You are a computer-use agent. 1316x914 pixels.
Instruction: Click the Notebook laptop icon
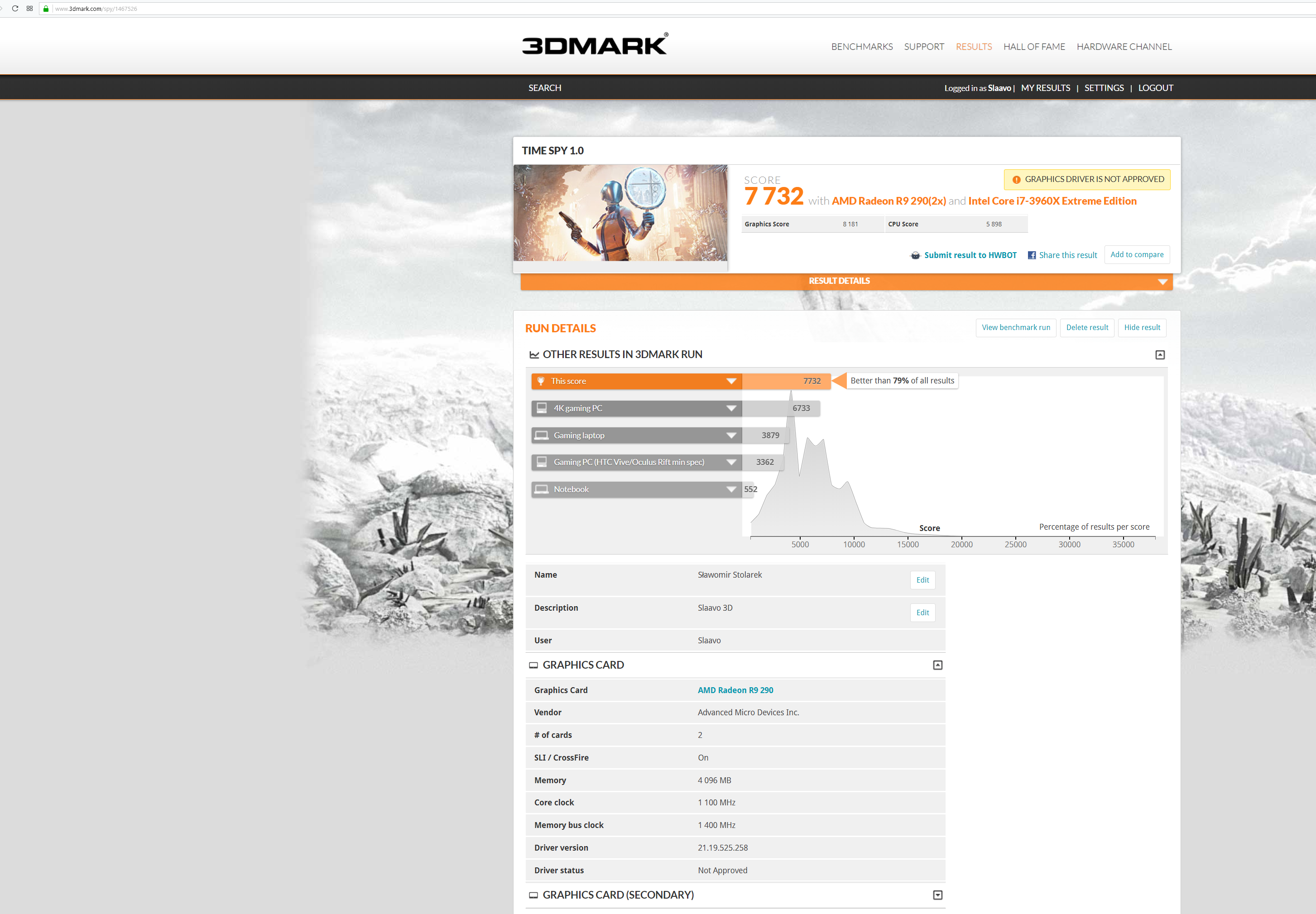541,489
